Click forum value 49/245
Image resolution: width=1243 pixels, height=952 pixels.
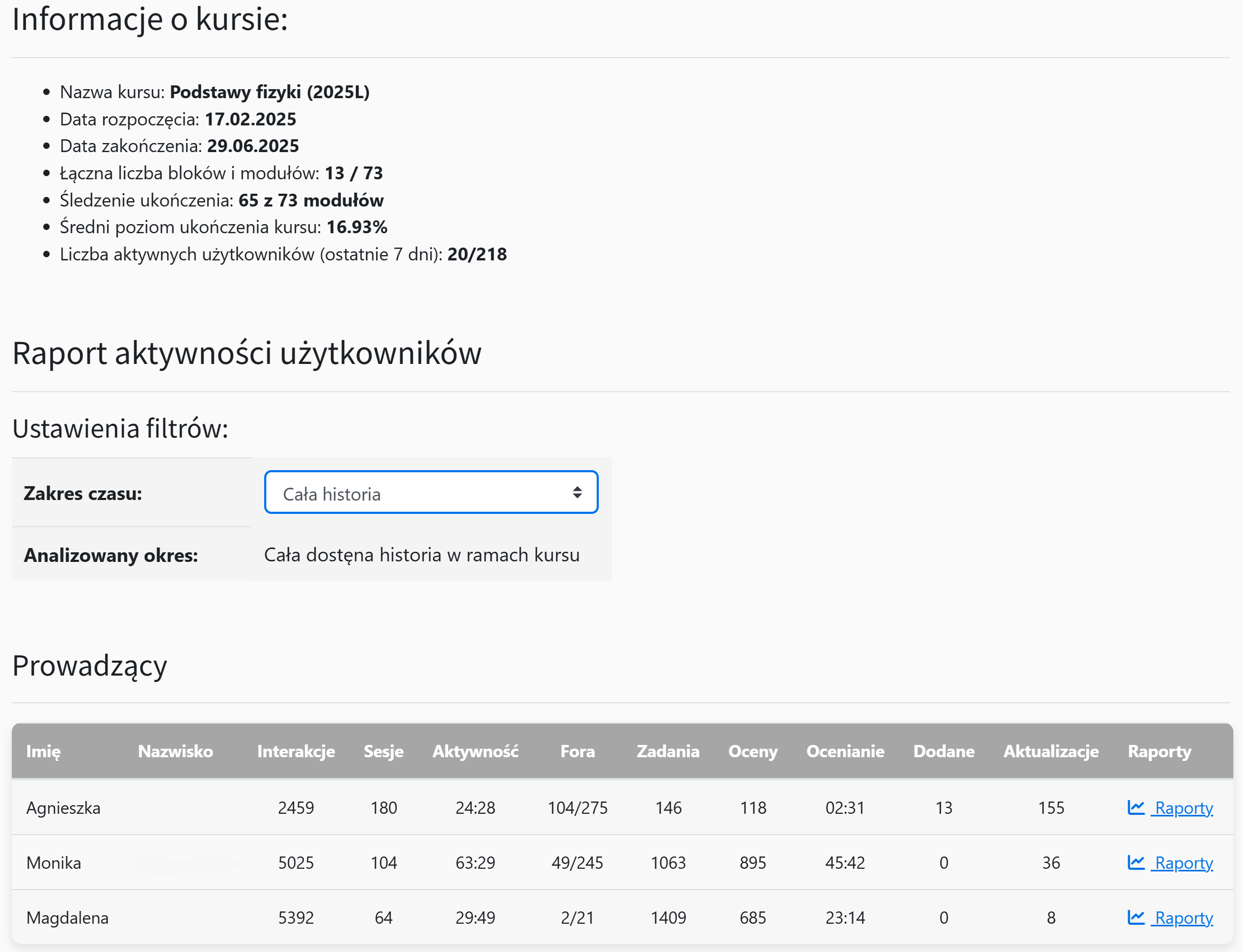point(577,863)
